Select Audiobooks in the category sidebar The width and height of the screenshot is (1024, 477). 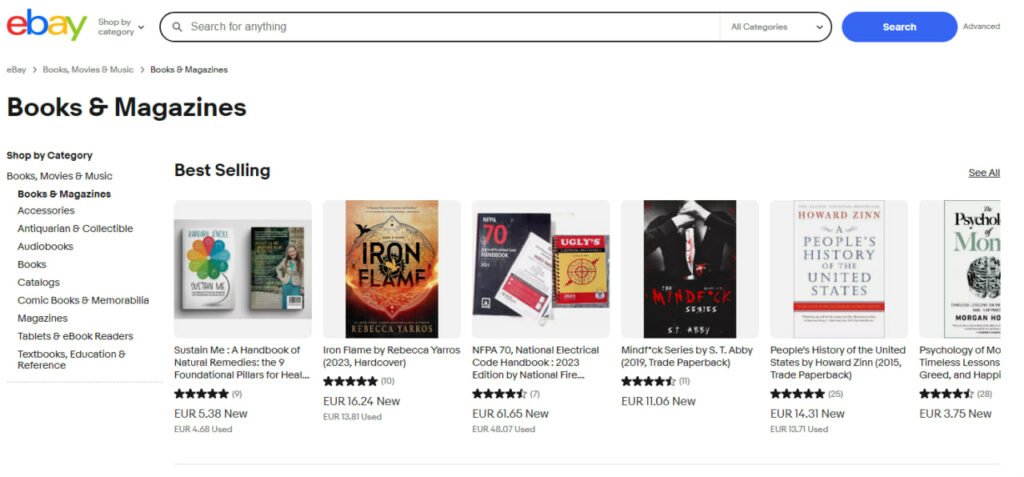tap(45, 246)
